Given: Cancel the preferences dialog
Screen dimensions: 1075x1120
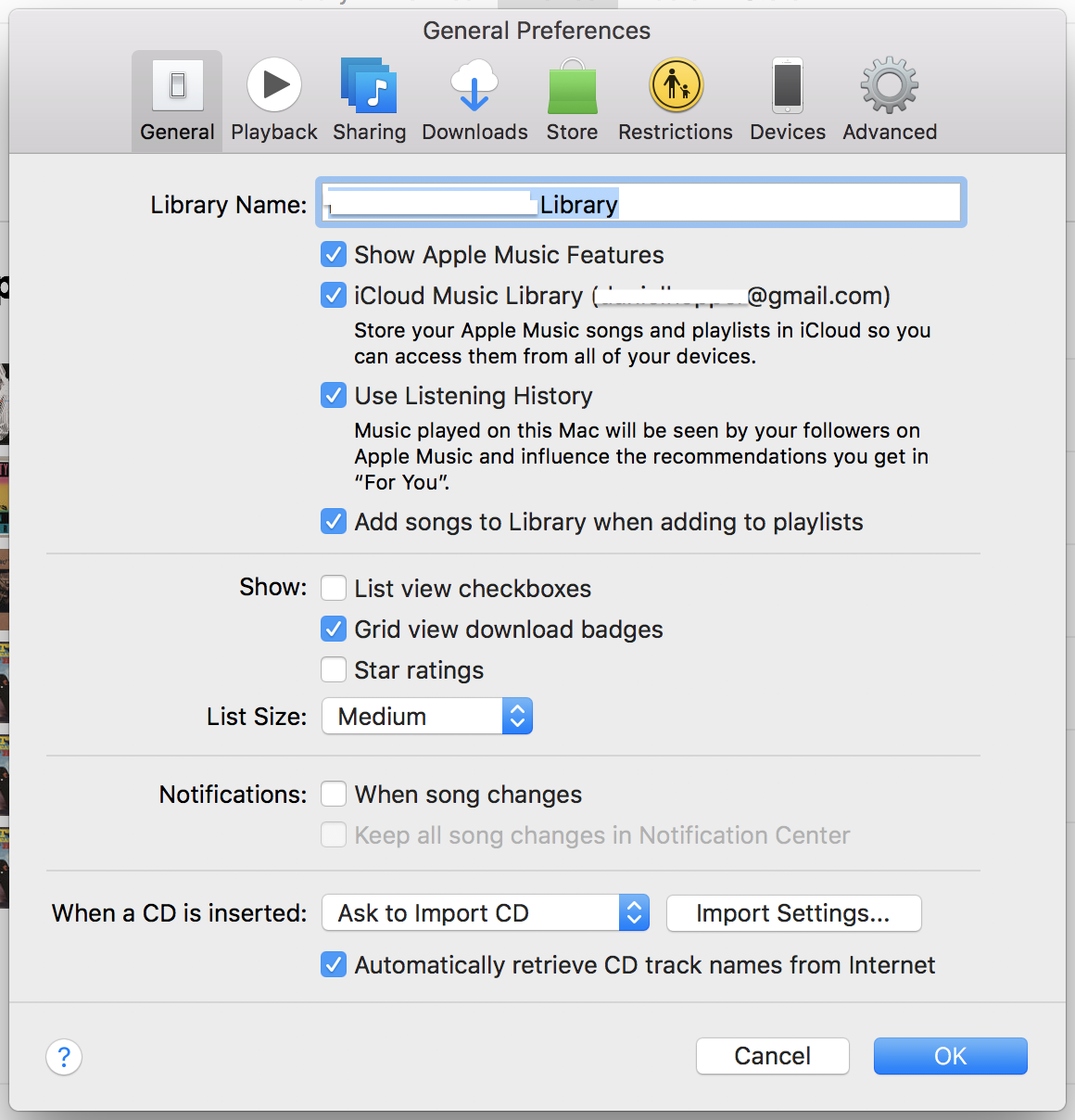Looking at the screenshot, I should pyautogui.click(x=773, y=1056).
